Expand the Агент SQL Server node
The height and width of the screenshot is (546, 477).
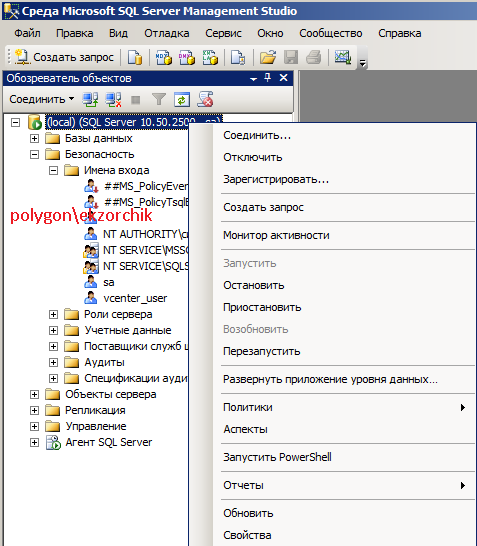point(34,443)
